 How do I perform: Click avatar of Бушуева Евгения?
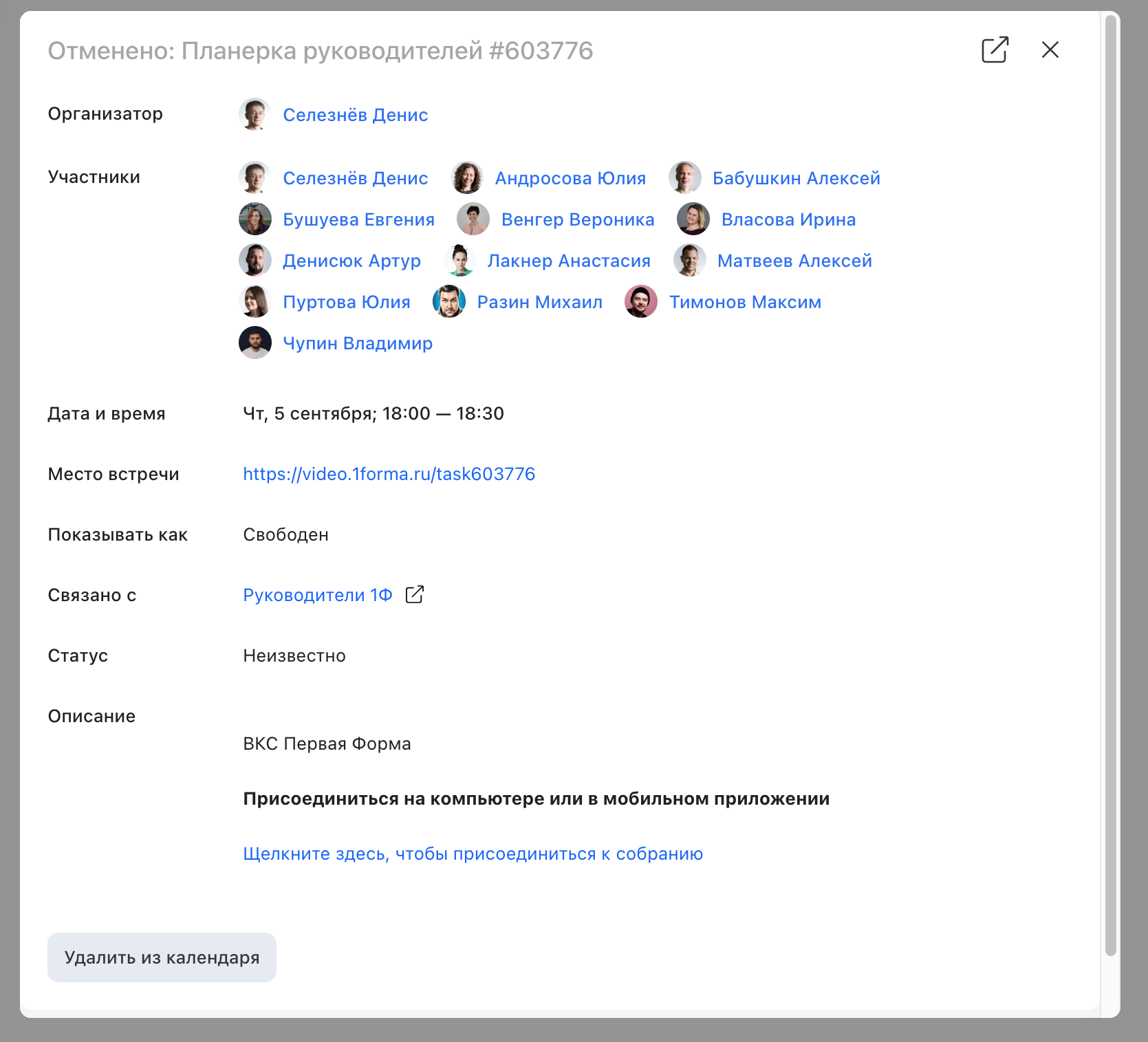255,219
